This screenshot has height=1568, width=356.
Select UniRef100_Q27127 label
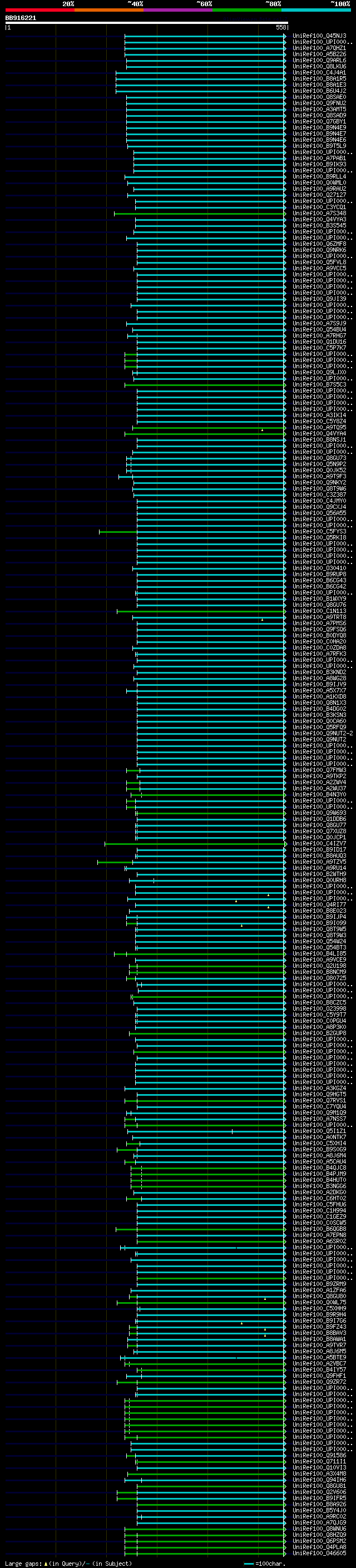319,195
